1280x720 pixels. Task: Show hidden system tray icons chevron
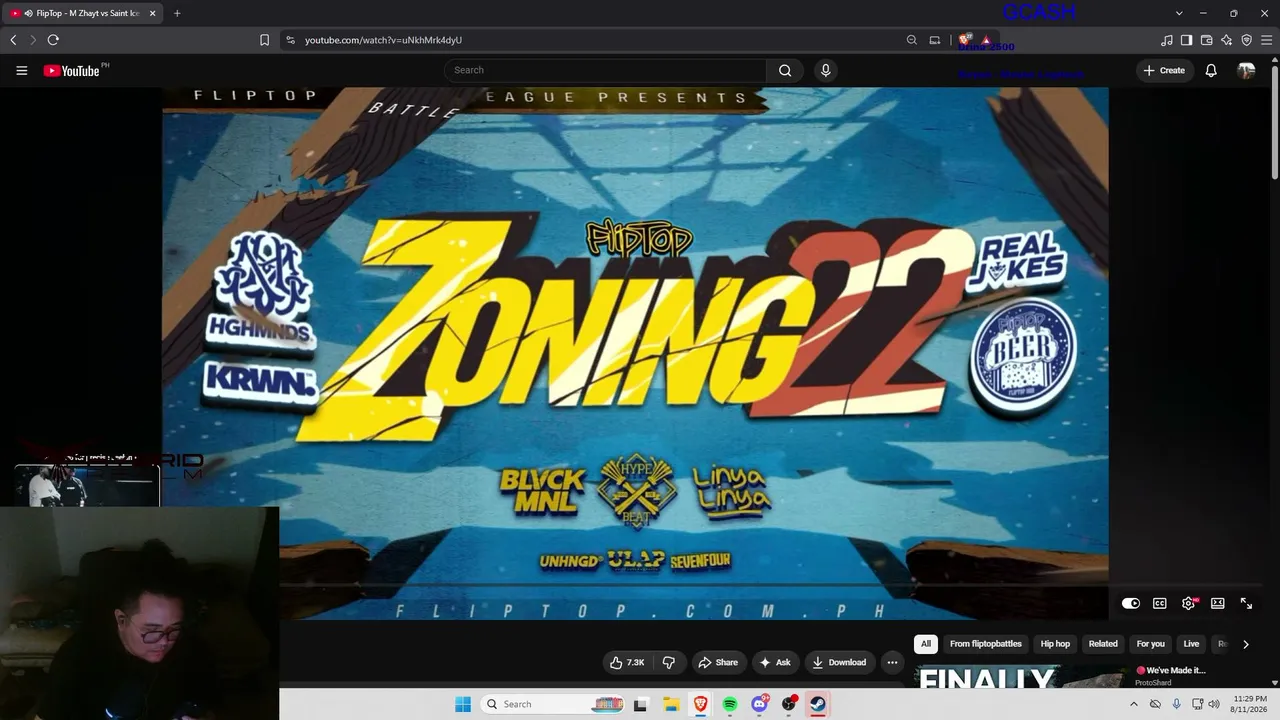coord(1133,704)
